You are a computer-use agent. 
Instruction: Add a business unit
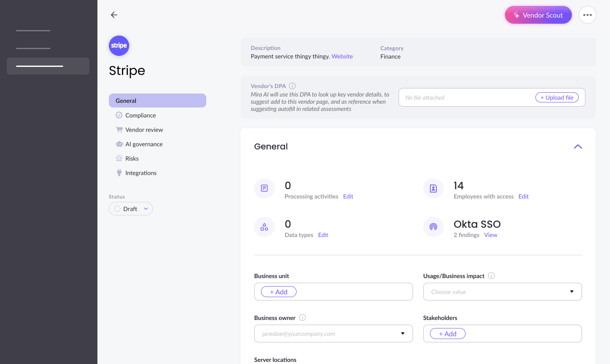pos(279,292)
